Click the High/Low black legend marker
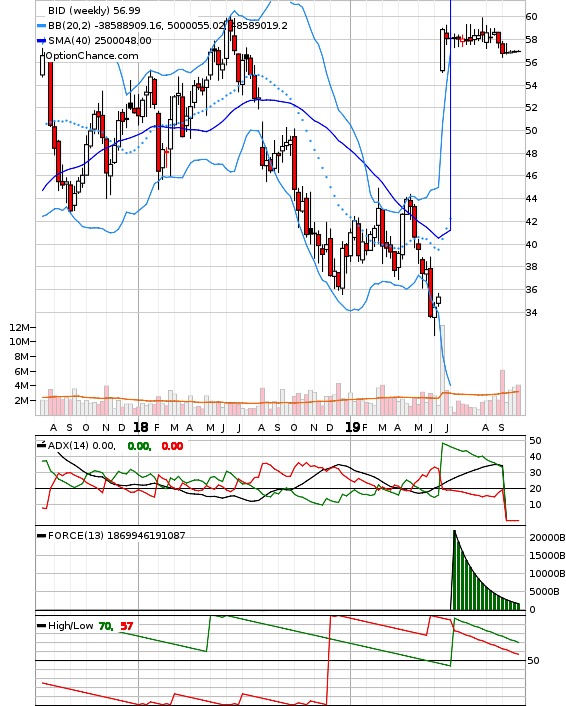566x706 pixels. [x=41, y=626]
